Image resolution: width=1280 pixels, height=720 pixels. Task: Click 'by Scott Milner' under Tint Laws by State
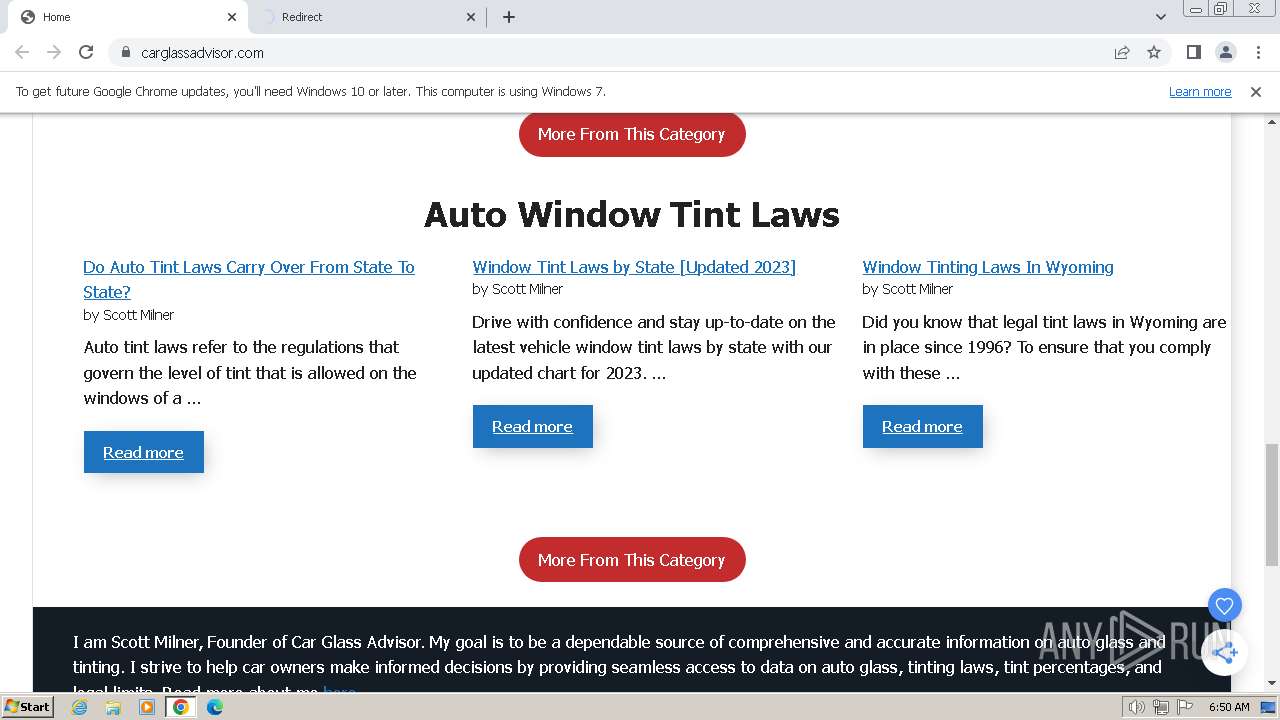[518, 289]
